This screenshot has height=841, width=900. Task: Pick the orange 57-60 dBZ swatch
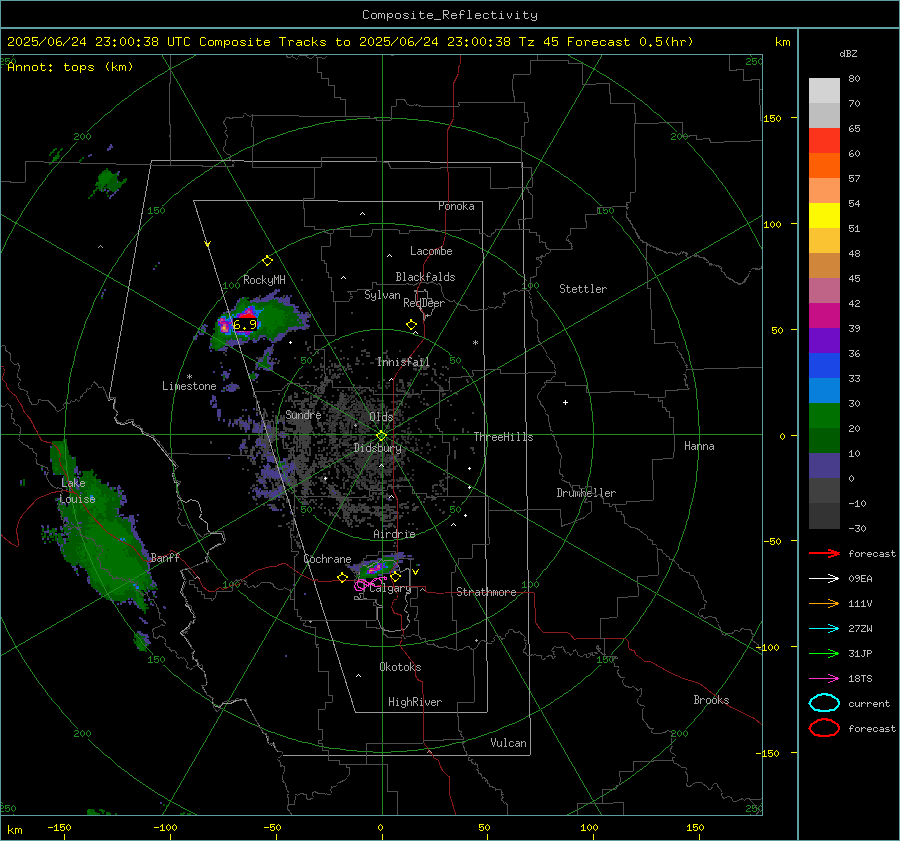[x=824, y=166]
